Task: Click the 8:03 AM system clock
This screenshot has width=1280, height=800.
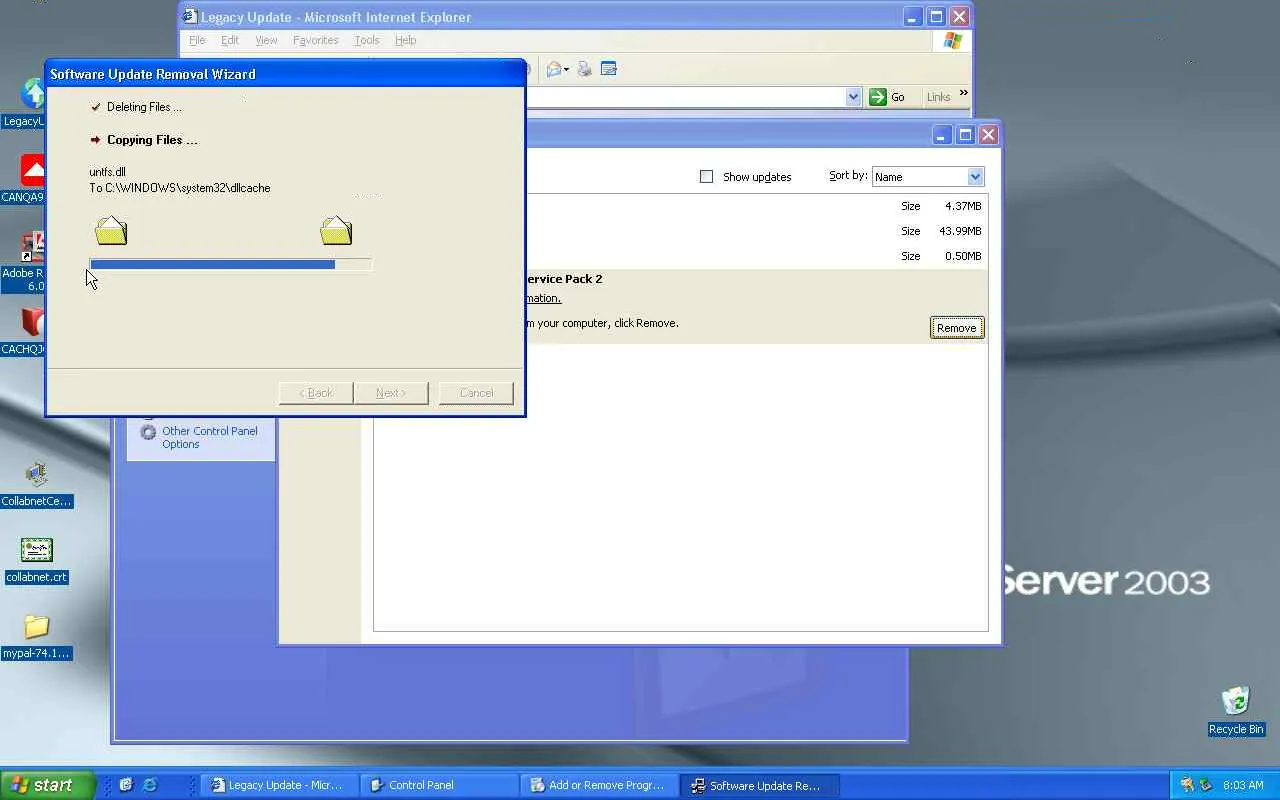Action: (x=1243, y=785)
